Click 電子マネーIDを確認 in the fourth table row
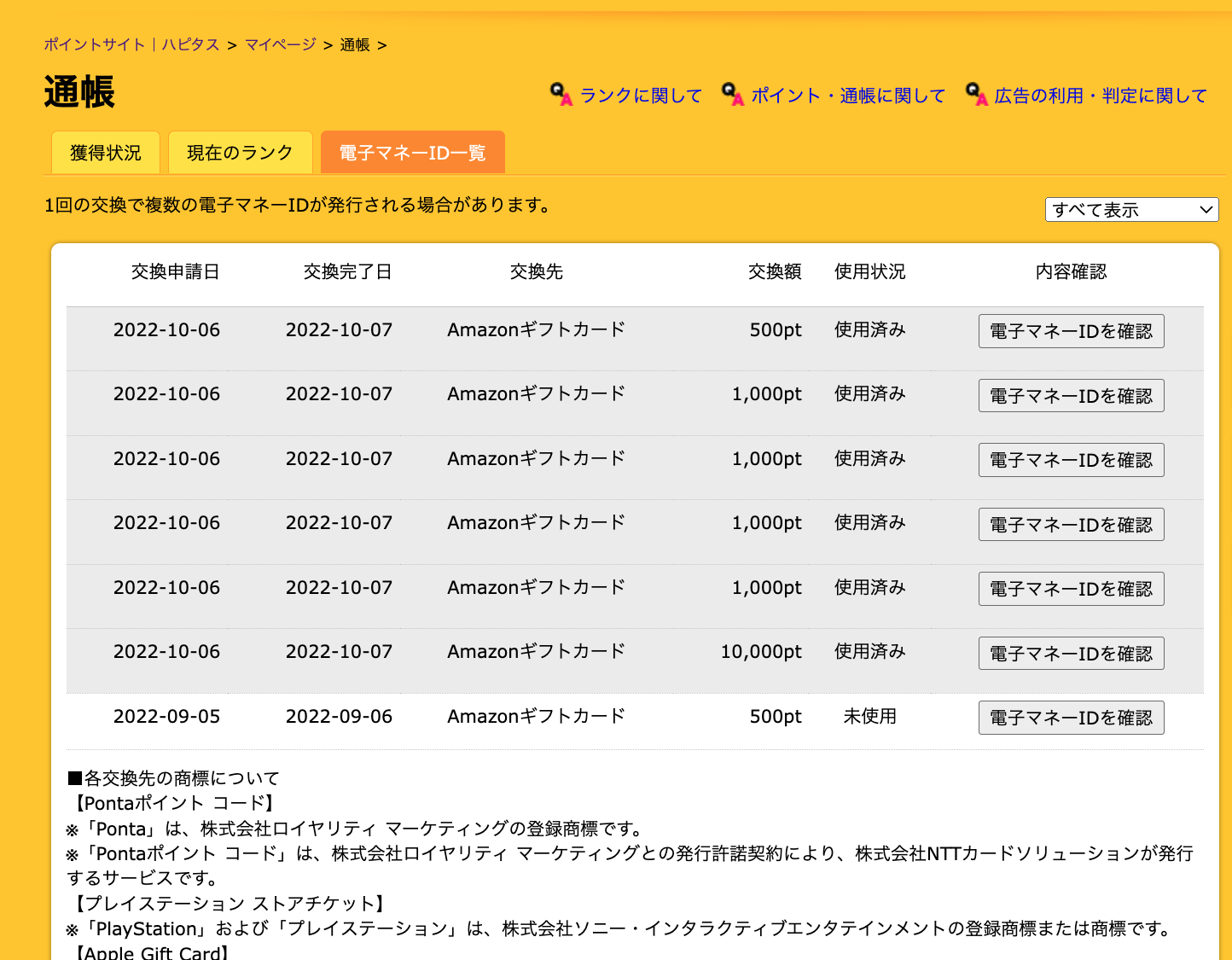Screen dimensions: 1232x960 pos(1071,525)
